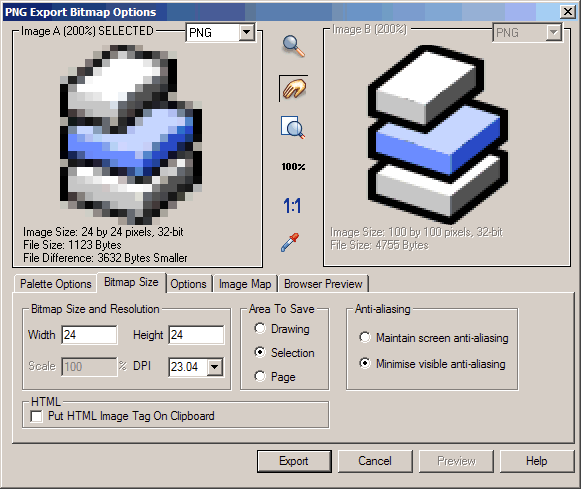Select the zoom magnifier tool
This screenshot has height=489, width=581.
pos(293,46)
